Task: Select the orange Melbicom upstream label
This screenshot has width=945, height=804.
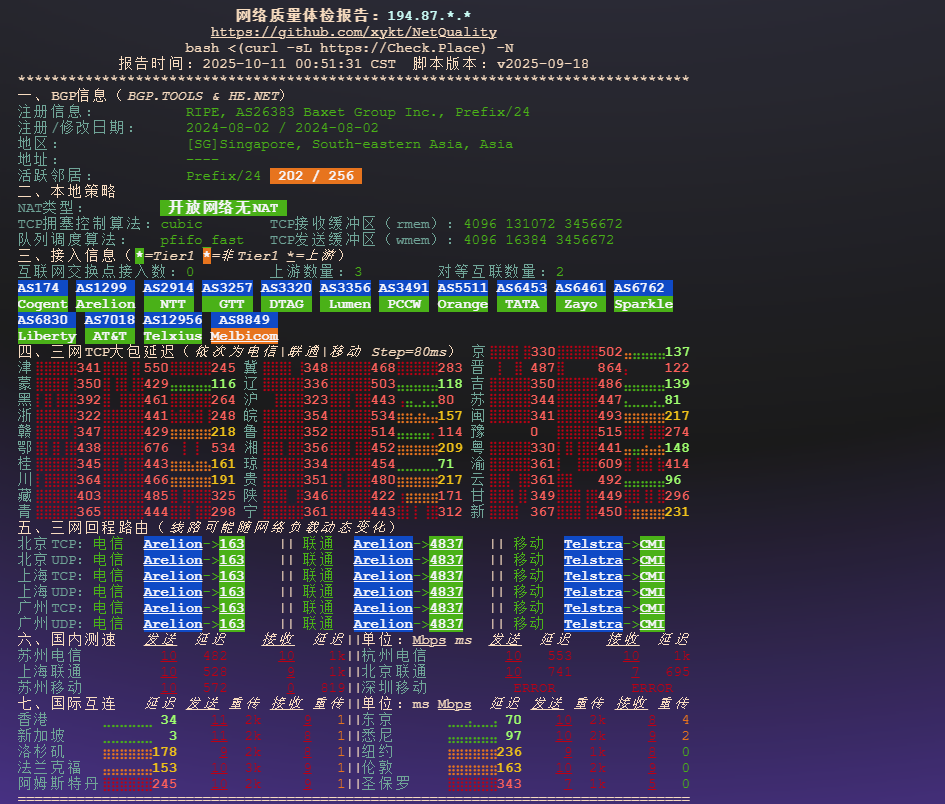Action: coord(244,336)
